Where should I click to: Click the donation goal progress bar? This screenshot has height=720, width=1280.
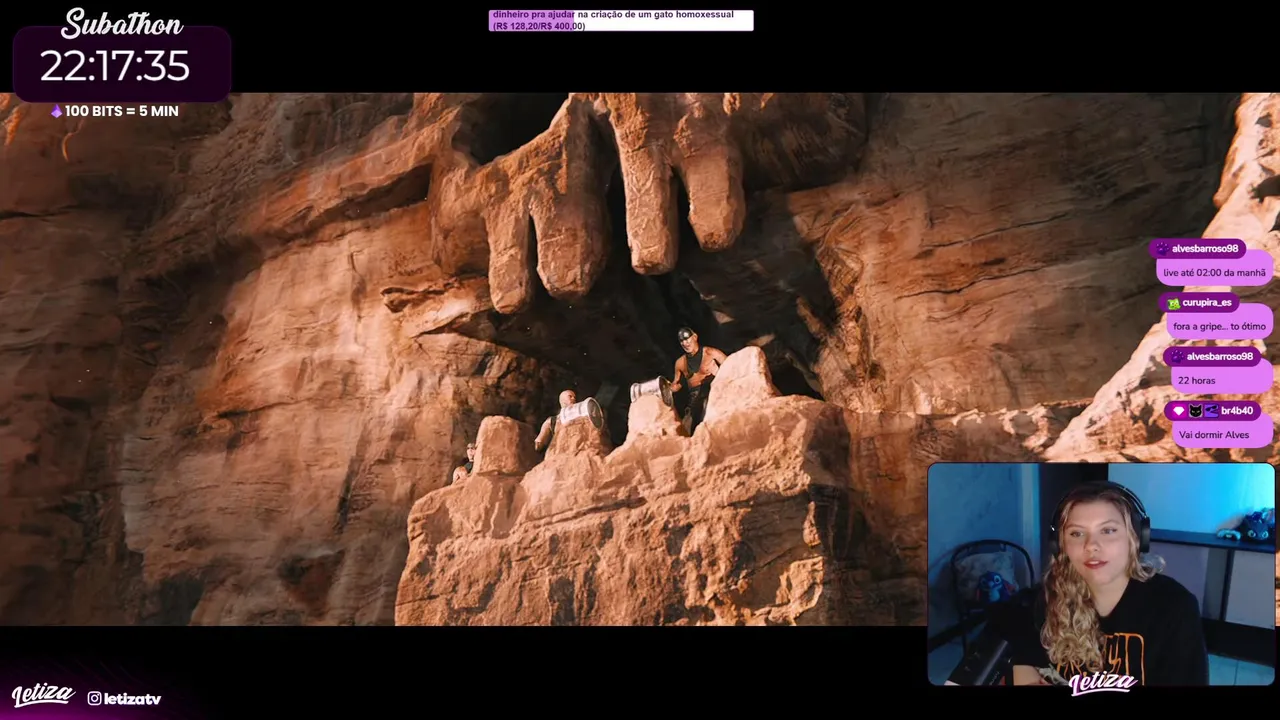tap(621, 20)
